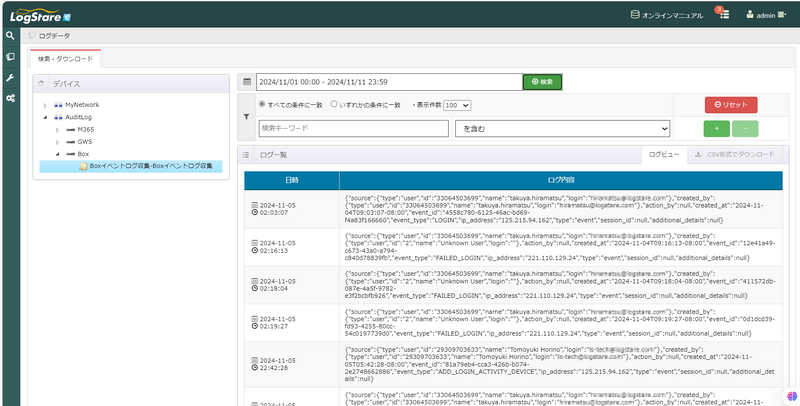Select the すべての条件に一致 radio button

[x=263, y=104]
